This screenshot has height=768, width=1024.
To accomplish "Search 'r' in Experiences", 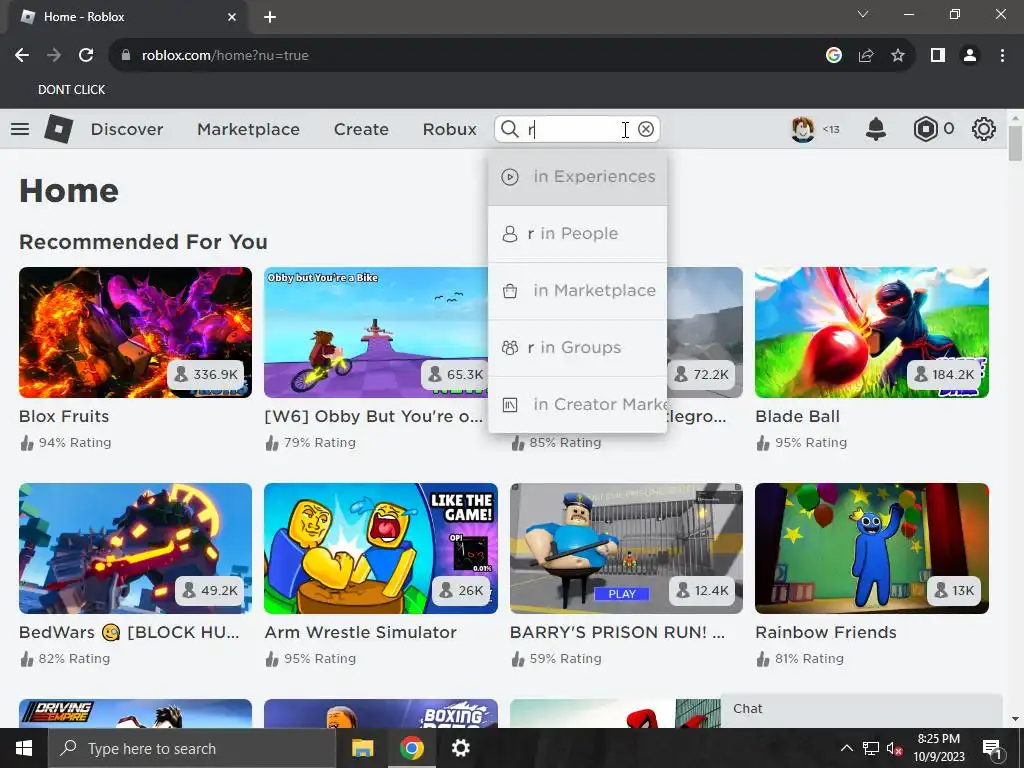I will (x=577, y=177).
